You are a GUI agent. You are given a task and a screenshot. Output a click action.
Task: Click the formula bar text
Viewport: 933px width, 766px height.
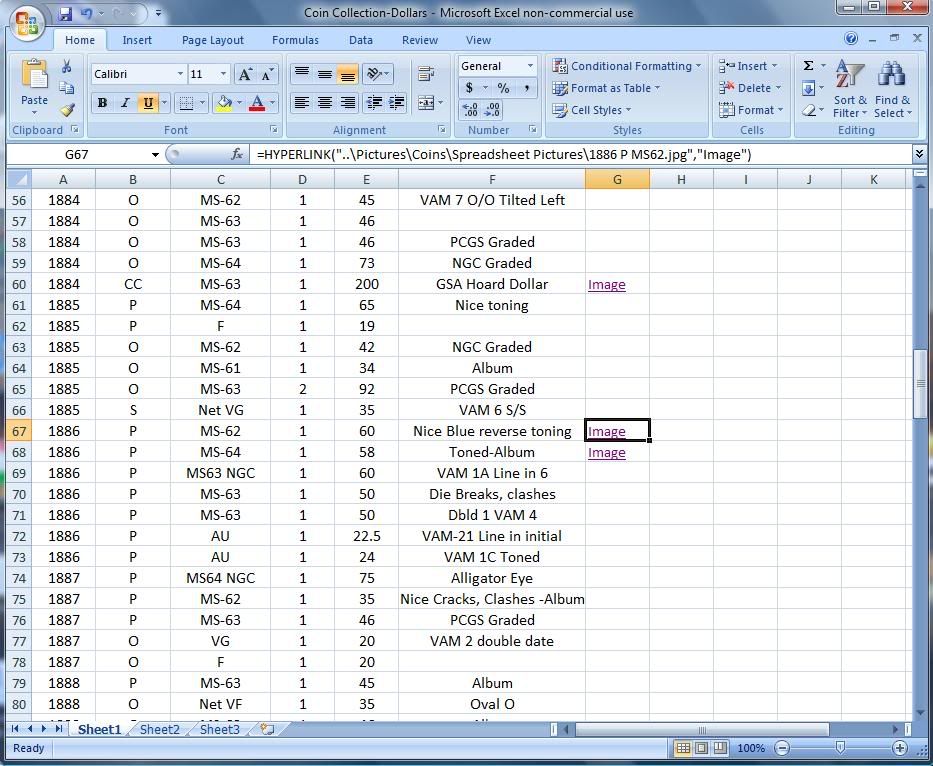point(504,155)
